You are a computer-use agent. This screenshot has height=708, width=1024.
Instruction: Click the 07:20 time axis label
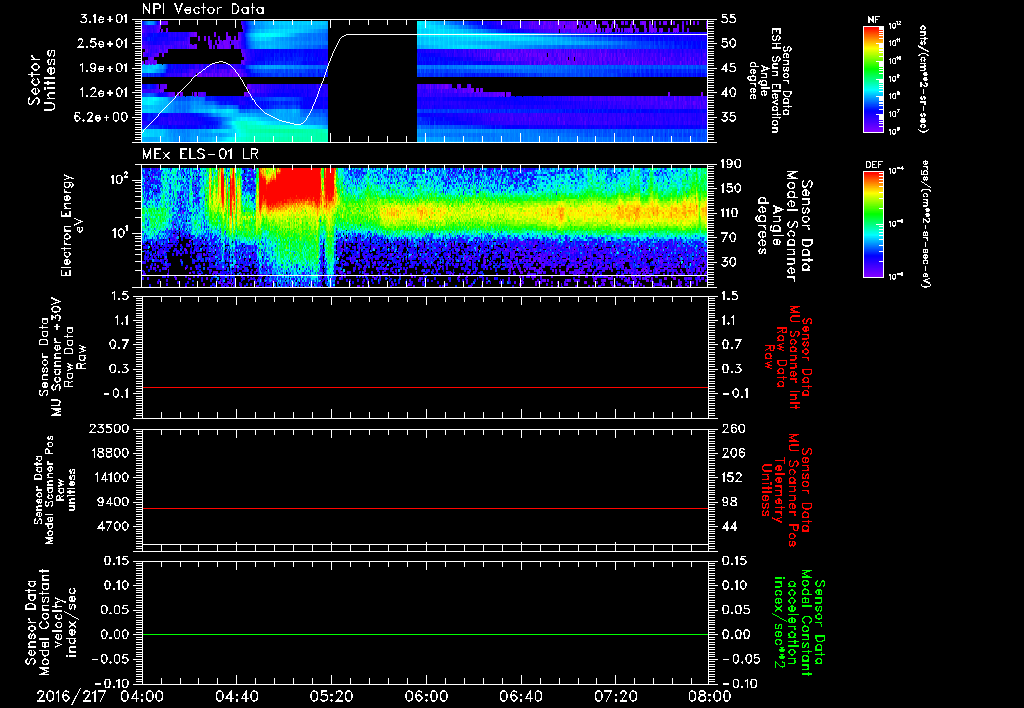(615, 696)
